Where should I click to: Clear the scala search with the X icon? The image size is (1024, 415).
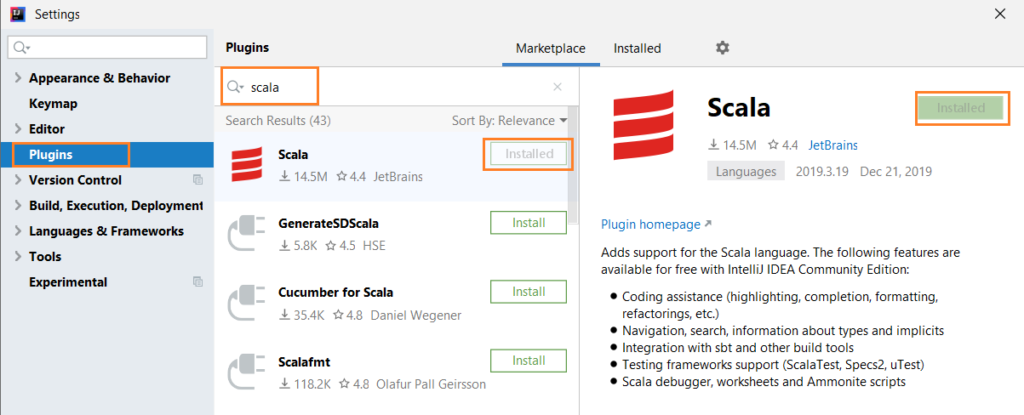557,87
